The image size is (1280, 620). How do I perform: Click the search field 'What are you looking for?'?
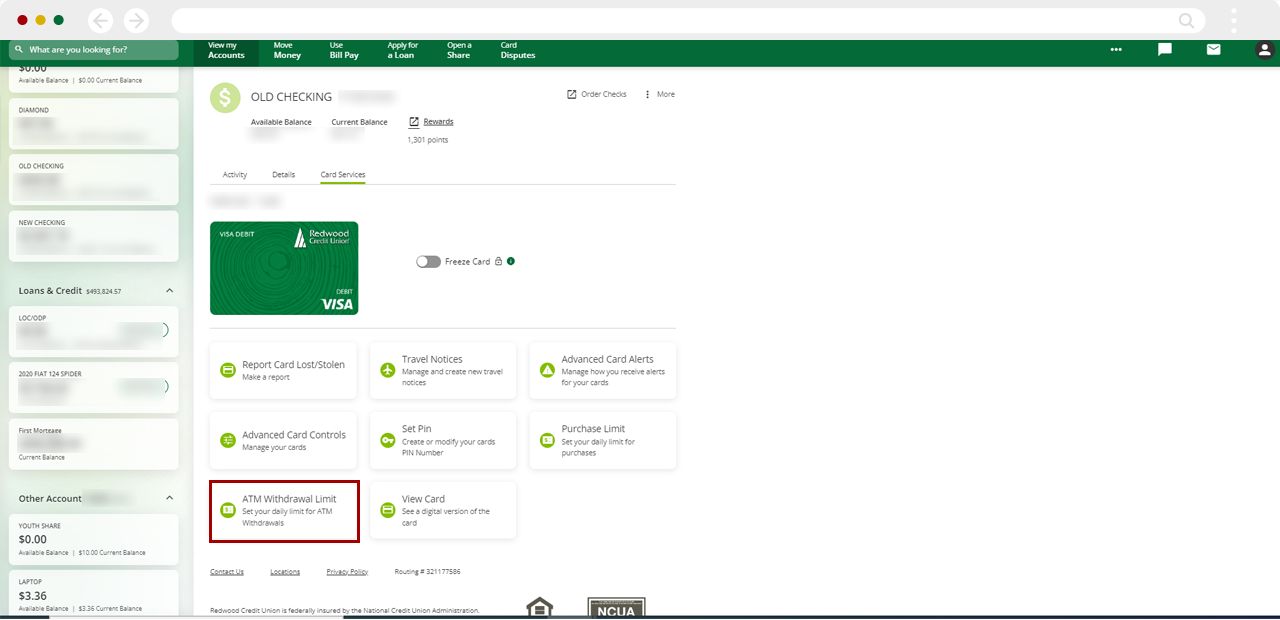(95, 49)
